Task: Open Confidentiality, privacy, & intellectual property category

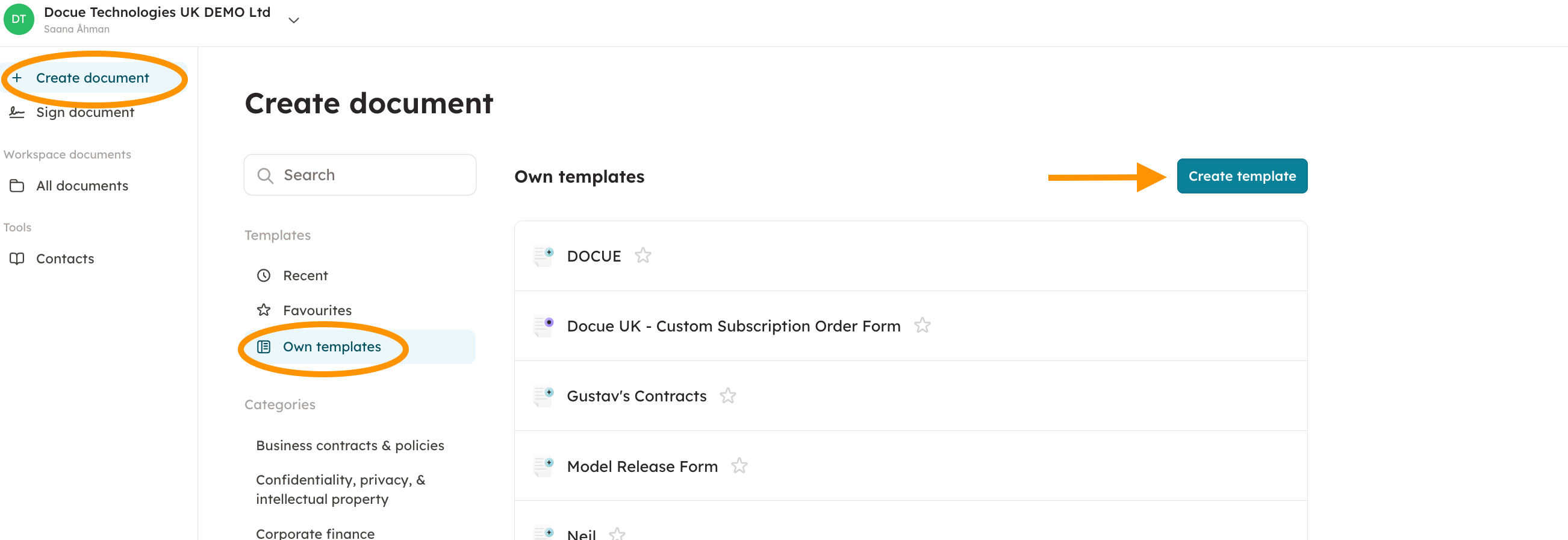Action: click(x=340, y=489)
